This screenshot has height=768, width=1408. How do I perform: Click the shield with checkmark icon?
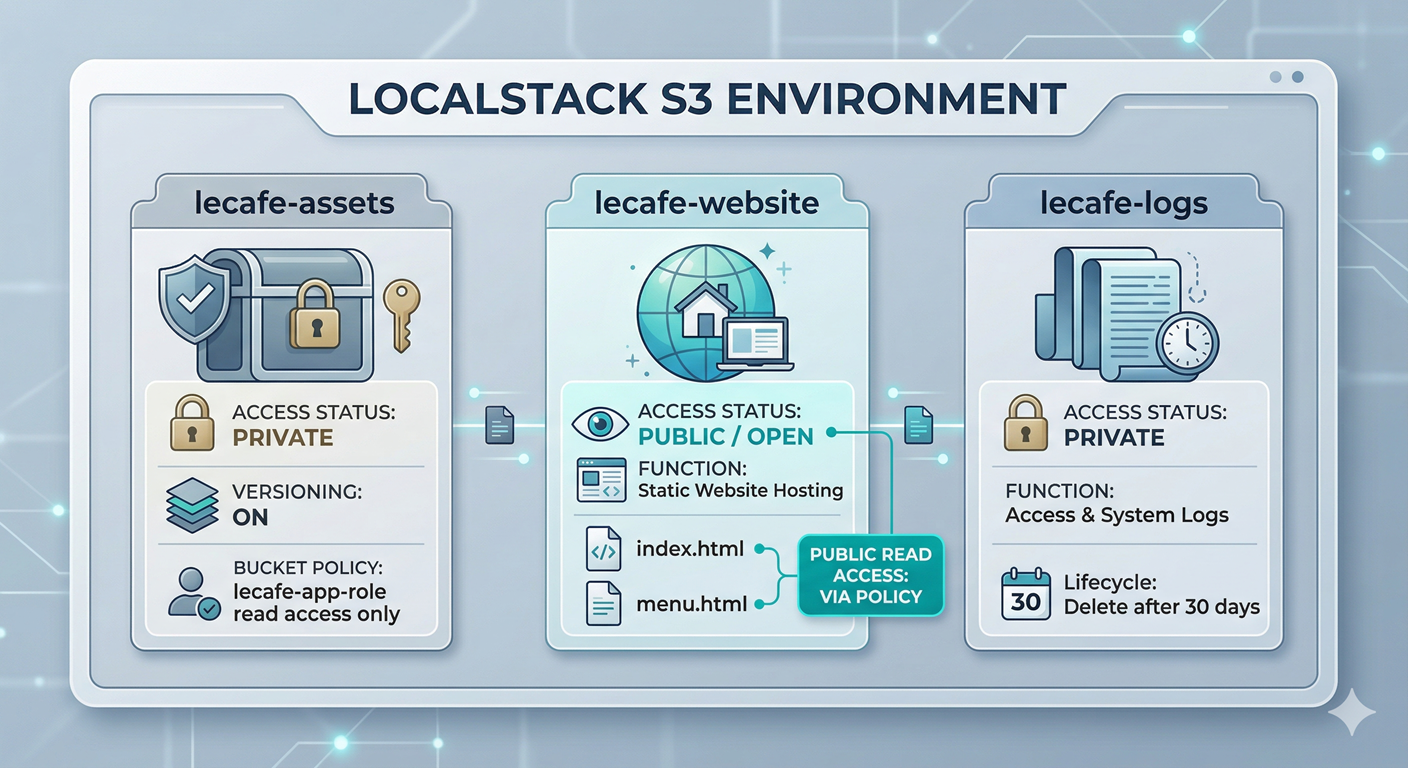point(193,299)
